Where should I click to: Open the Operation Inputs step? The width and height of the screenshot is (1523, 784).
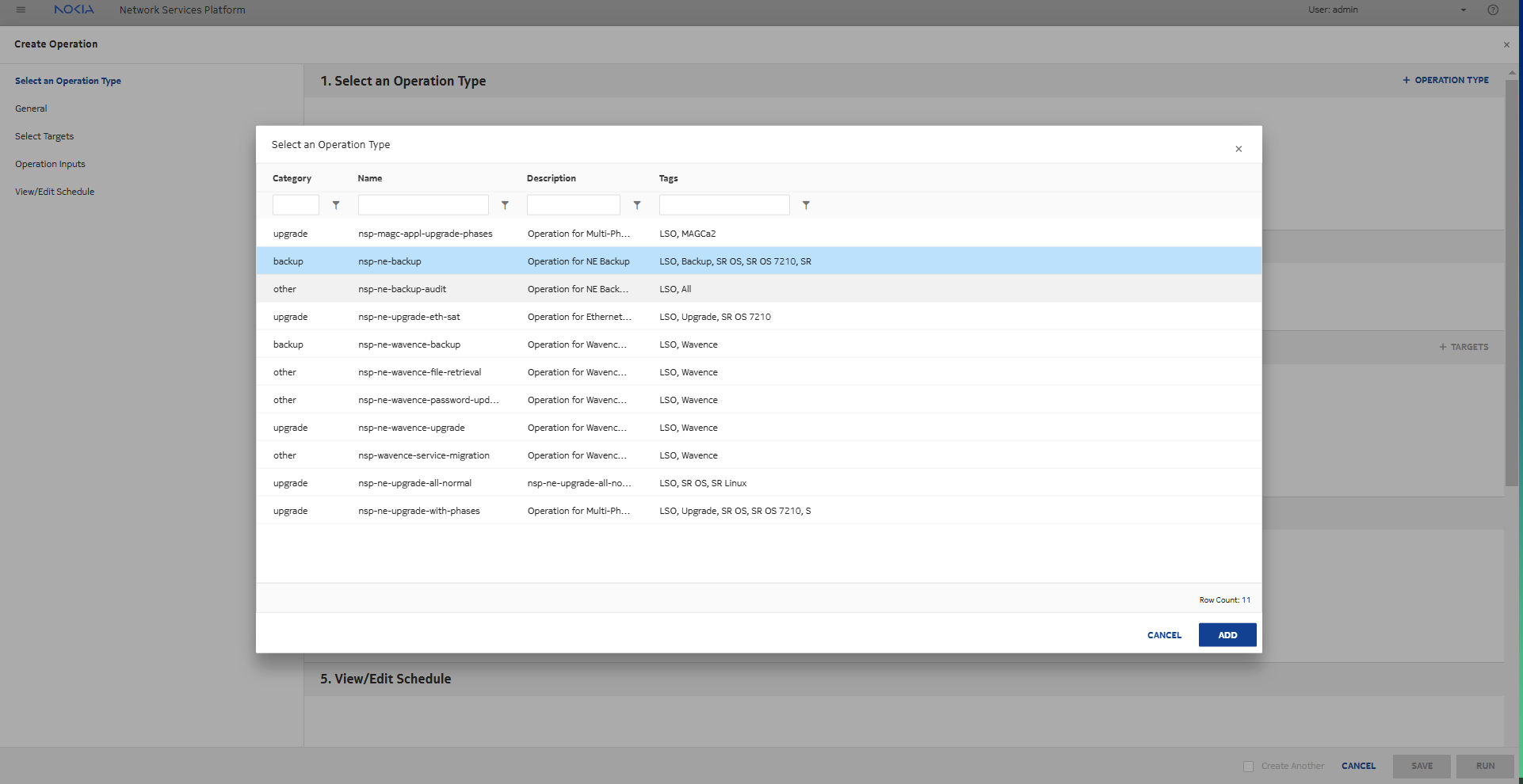(50, 164)
